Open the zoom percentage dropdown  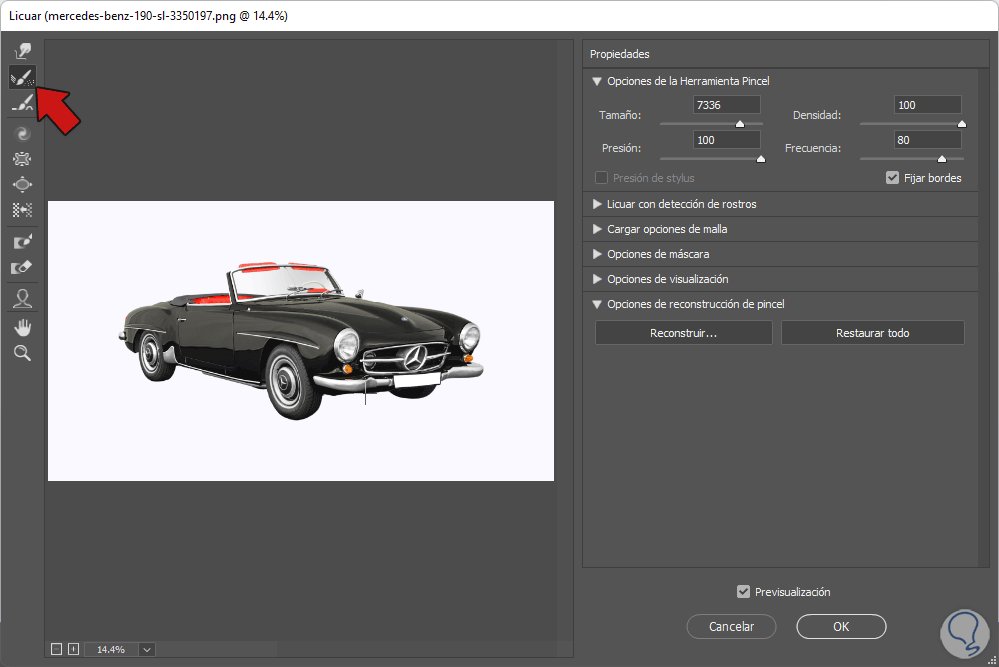pyautogui.click(x=147, y=650)
